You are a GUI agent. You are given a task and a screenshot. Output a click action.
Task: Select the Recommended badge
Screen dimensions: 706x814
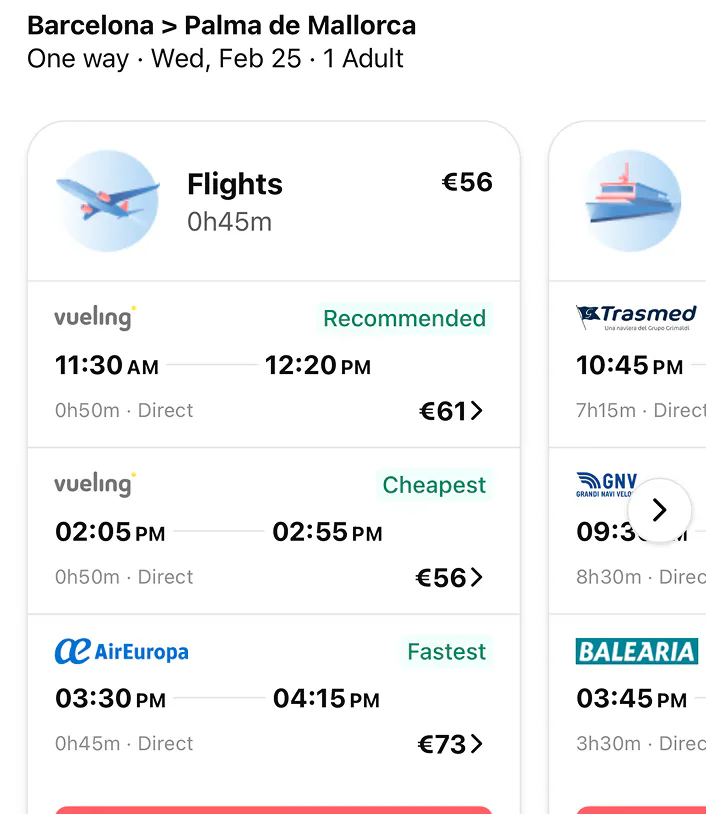404,318
